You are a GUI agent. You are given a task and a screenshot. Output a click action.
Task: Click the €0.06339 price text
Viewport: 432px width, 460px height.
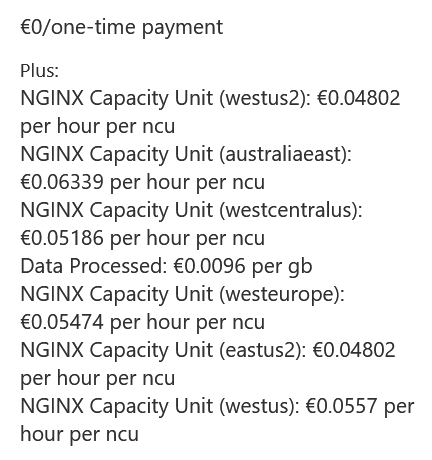pyautogui.click(x=62, y=182)
